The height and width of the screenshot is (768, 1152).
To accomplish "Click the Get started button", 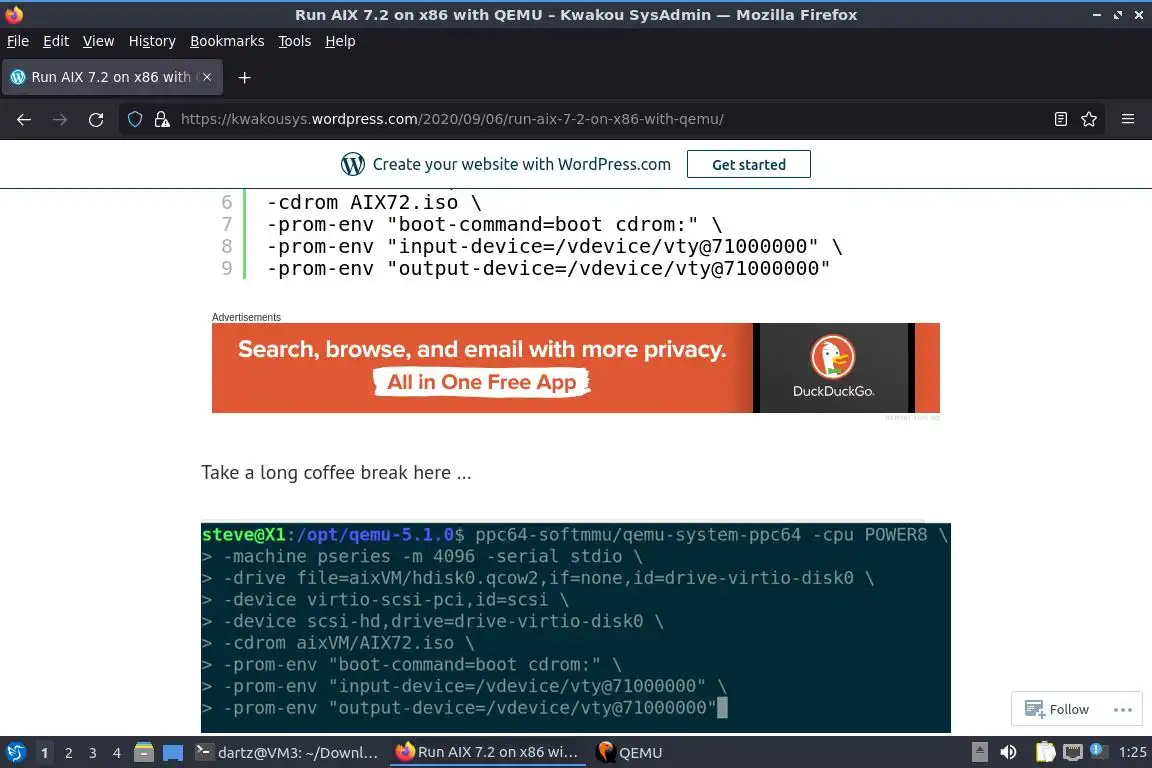I will [749, 164].
